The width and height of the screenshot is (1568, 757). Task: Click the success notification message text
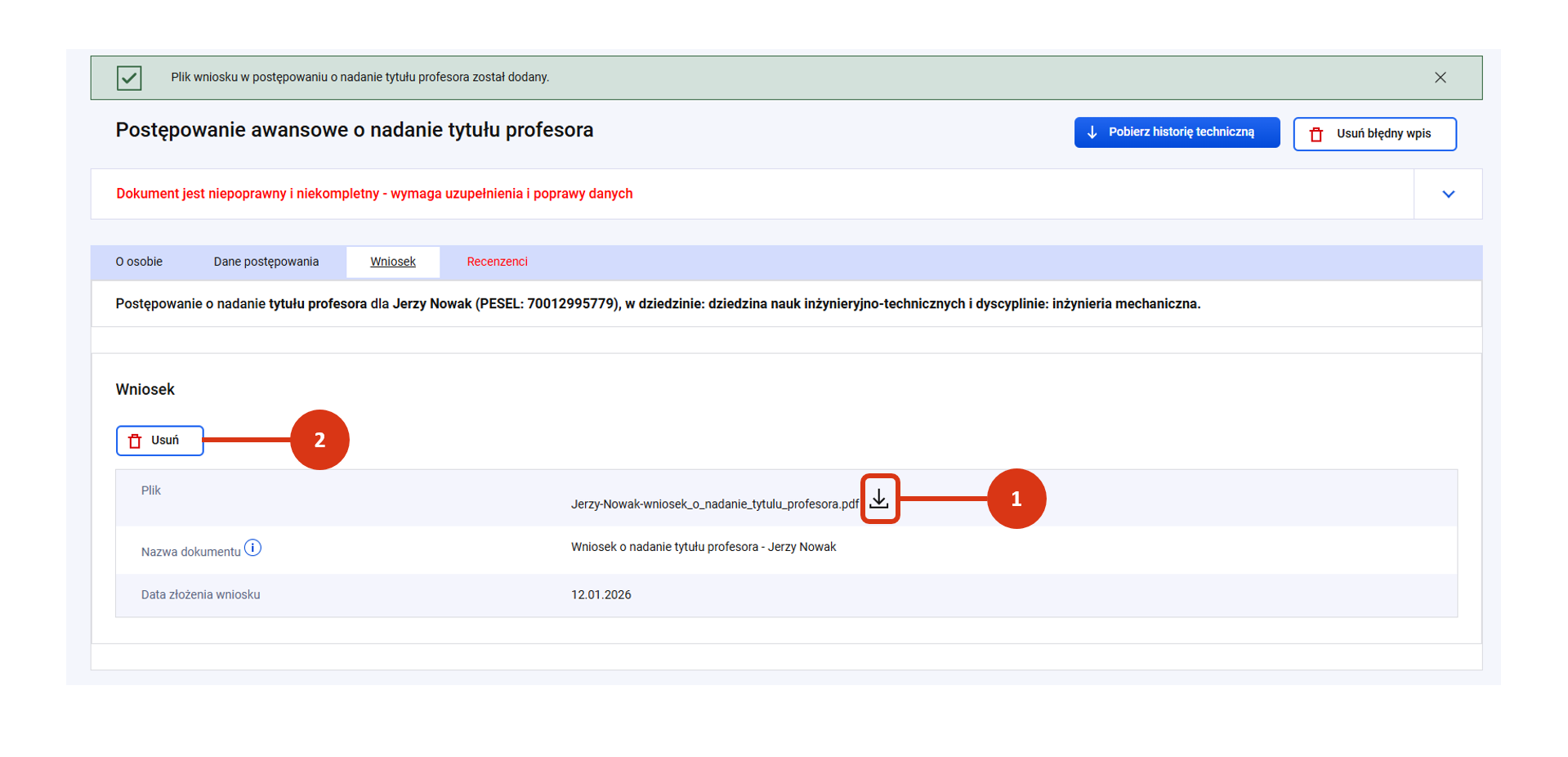(x=360, y=78)
